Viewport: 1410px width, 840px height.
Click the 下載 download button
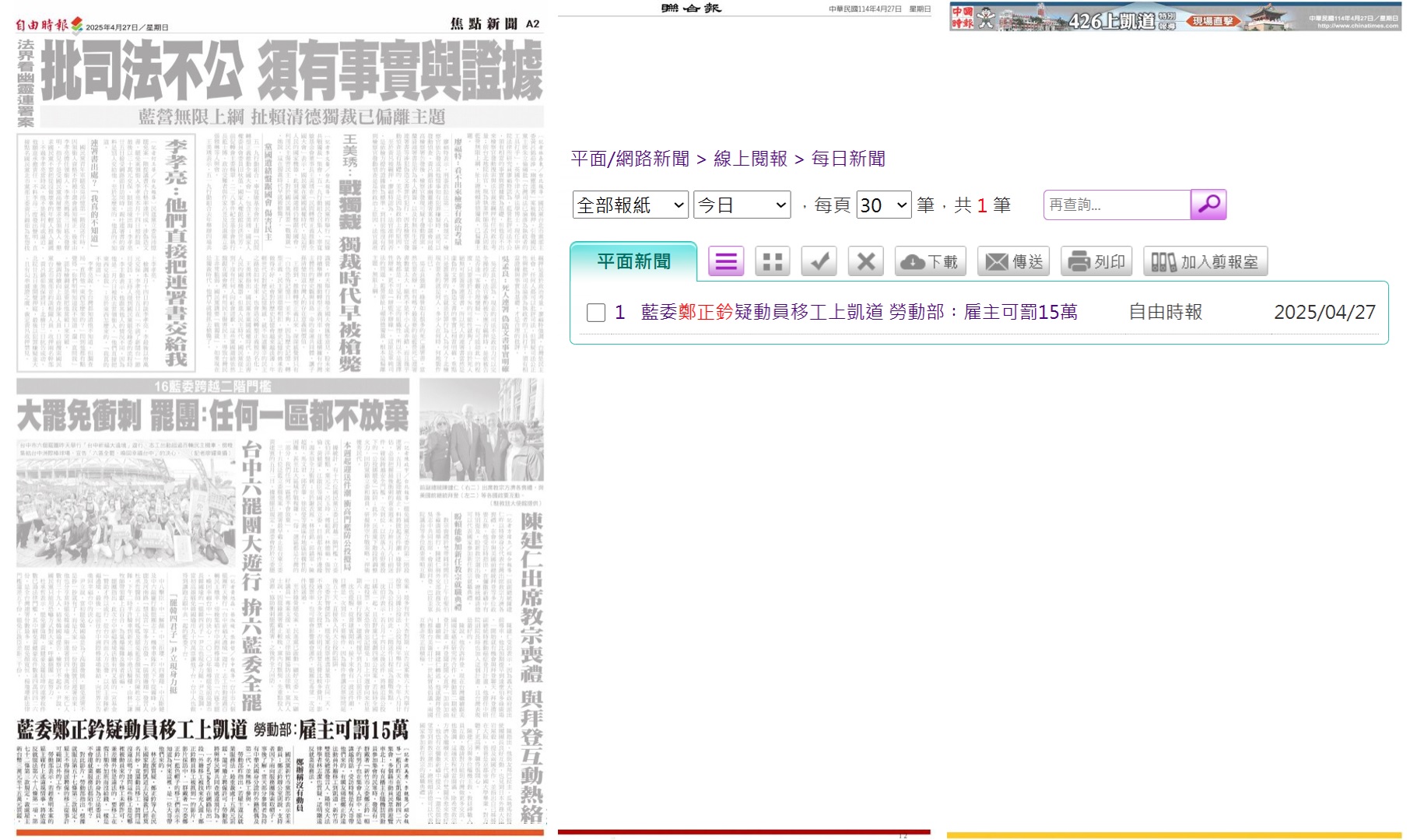coord(931,261)
